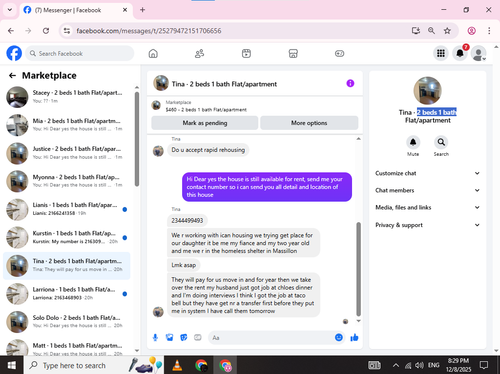Send a thumbs up like
The width and height of the screenshot is (500, 374).
coord(354,338)
